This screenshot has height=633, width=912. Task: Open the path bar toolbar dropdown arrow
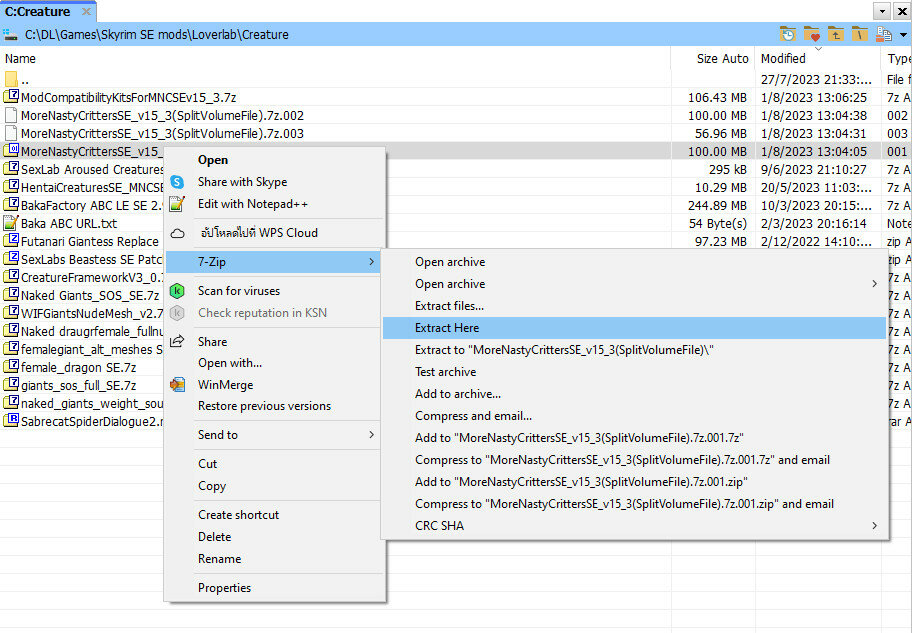[903, 35]
